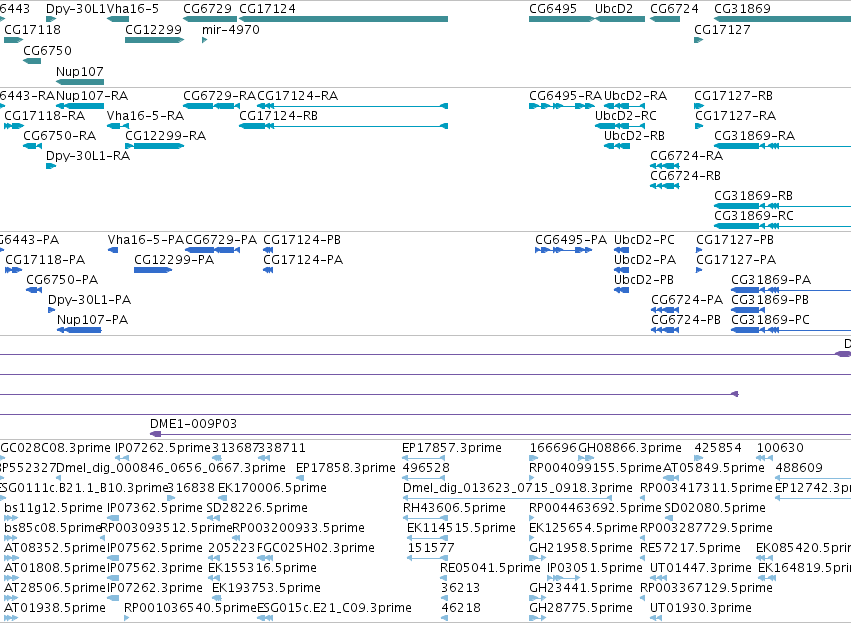851x623 pixels.
Task: Select the UT01930.3prime EST label
Action: click(701, 608)
